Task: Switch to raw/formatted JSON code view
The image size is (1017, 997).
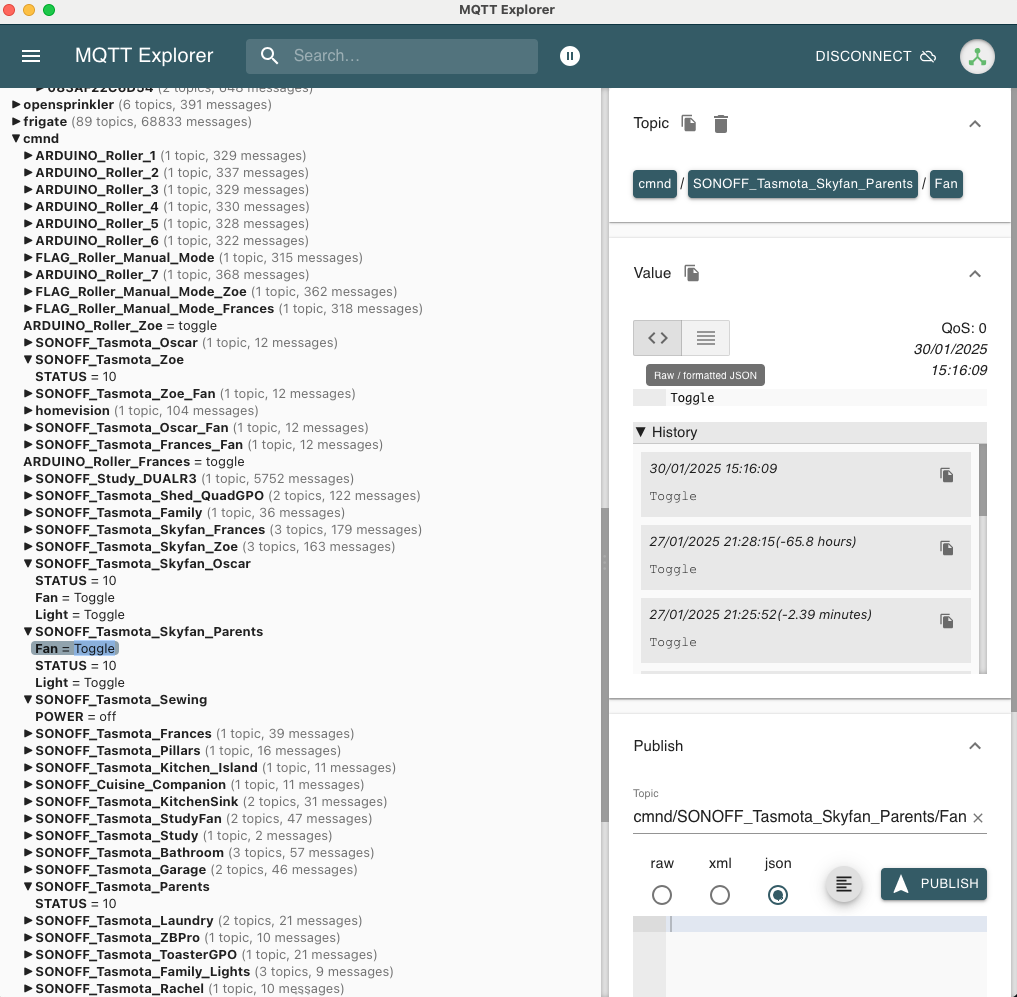Action: pos(658,338)
